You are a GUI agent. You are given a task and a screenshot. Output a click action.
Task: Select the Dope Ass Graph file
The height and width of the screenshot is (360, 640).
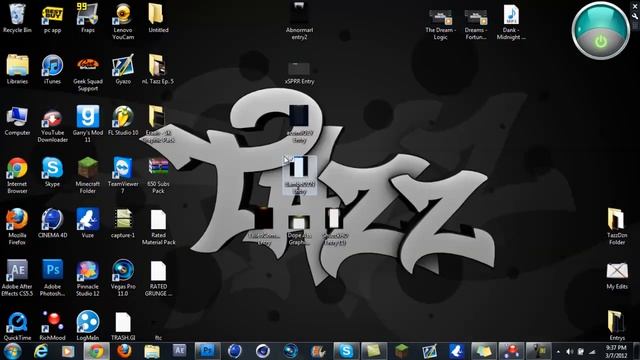pos(299,231)
